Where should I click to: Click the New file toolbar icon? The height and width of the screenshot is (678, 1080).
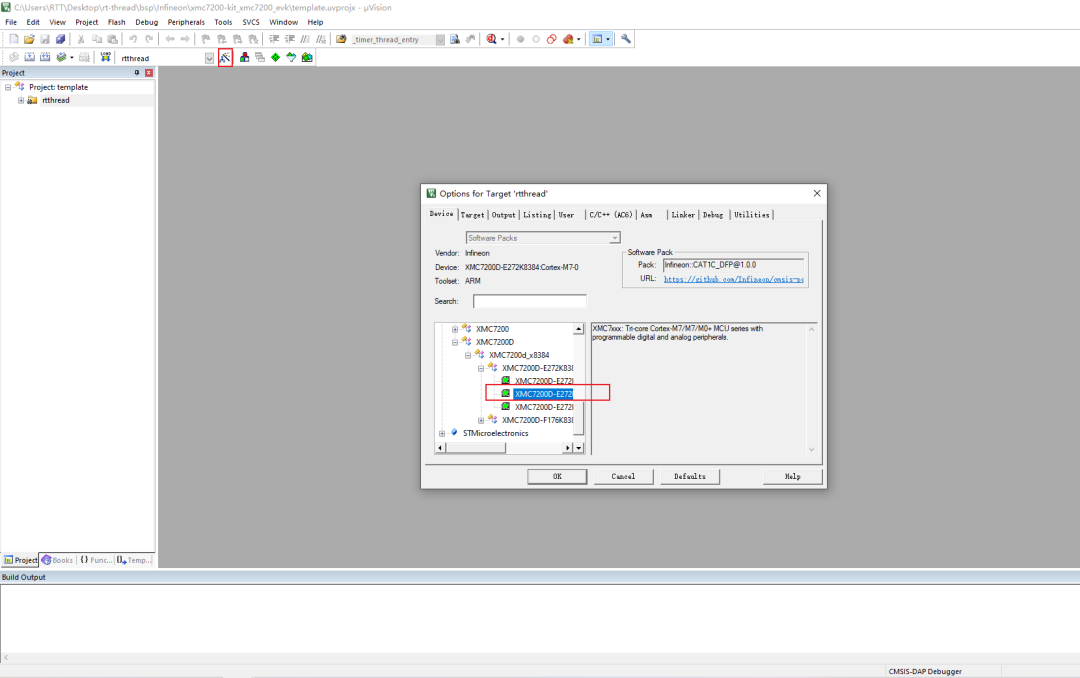(14, 39)
